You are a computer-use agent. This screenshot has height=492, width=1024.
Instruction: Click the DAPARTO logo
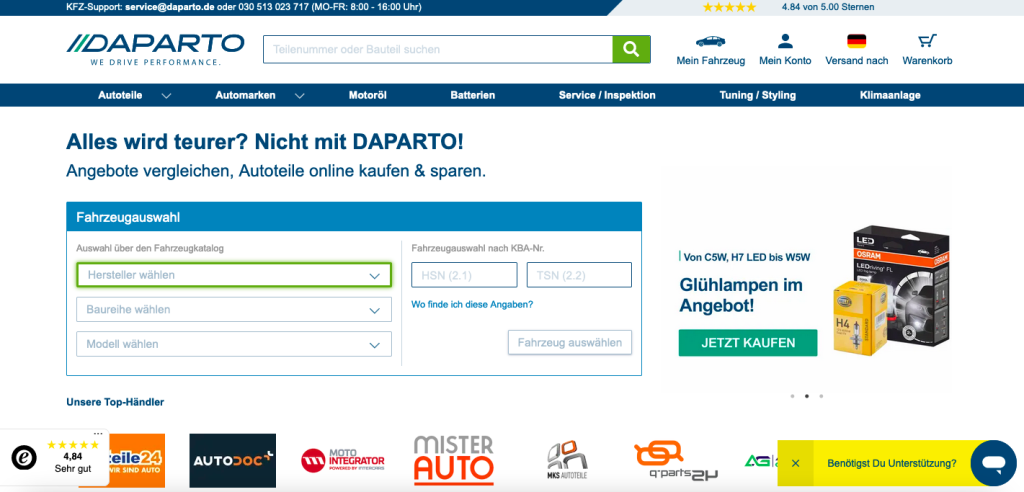[155, 49]
